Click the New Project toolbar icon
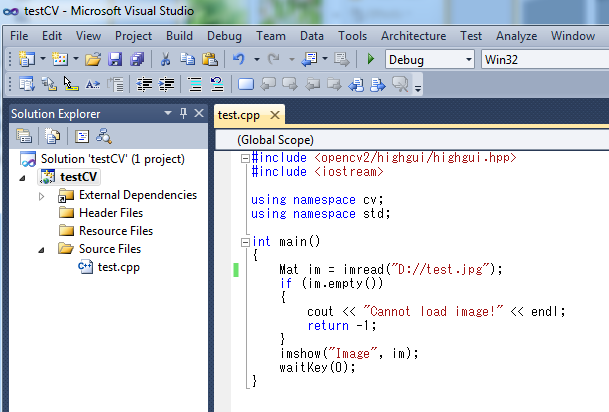Viewport: 609px width, 412px height. [27, 59]
